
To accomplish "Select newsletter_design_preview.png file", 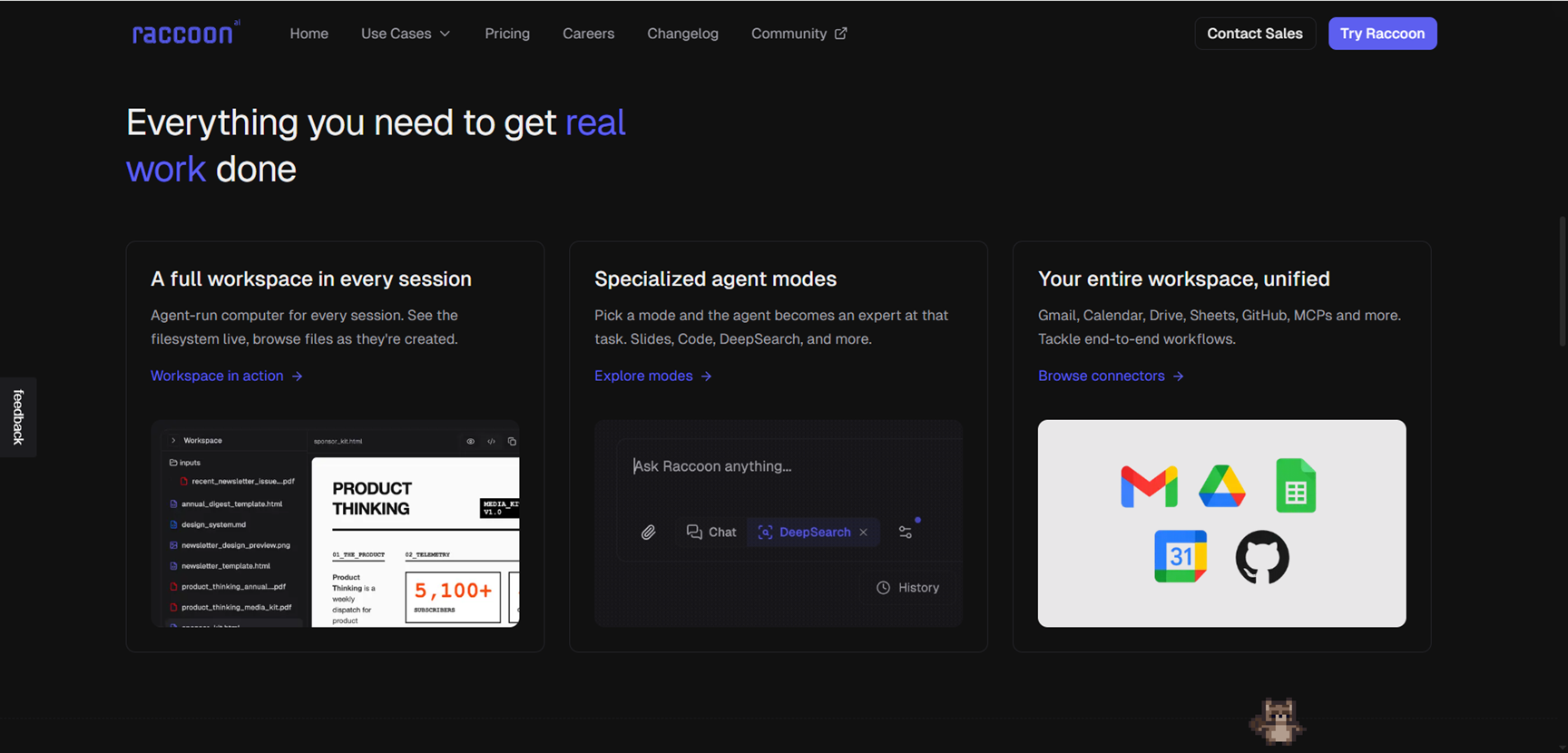I will (230, 545).
